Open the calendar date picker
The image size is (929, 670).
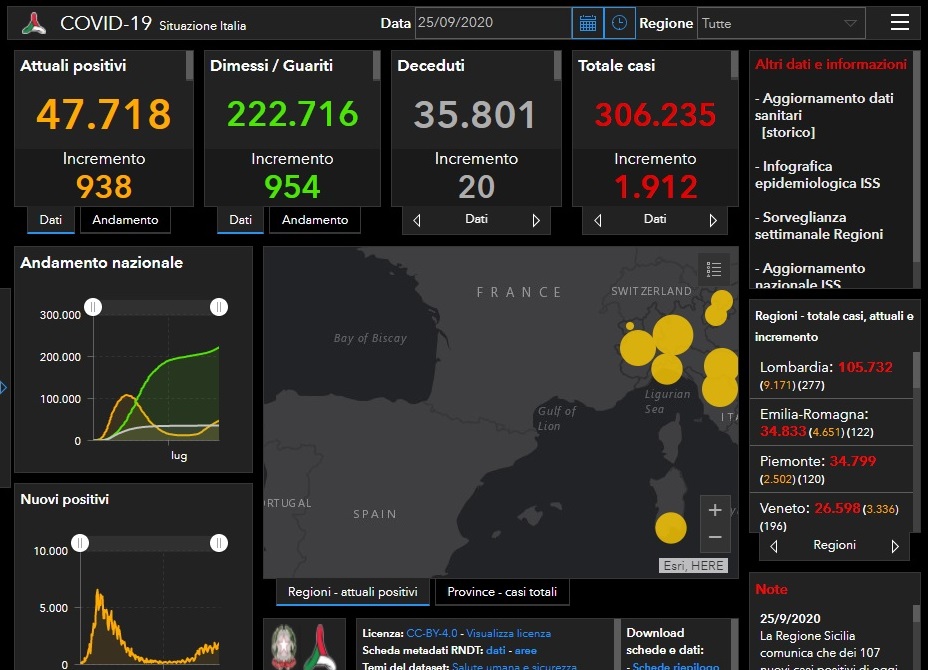[x=588, y=23]
